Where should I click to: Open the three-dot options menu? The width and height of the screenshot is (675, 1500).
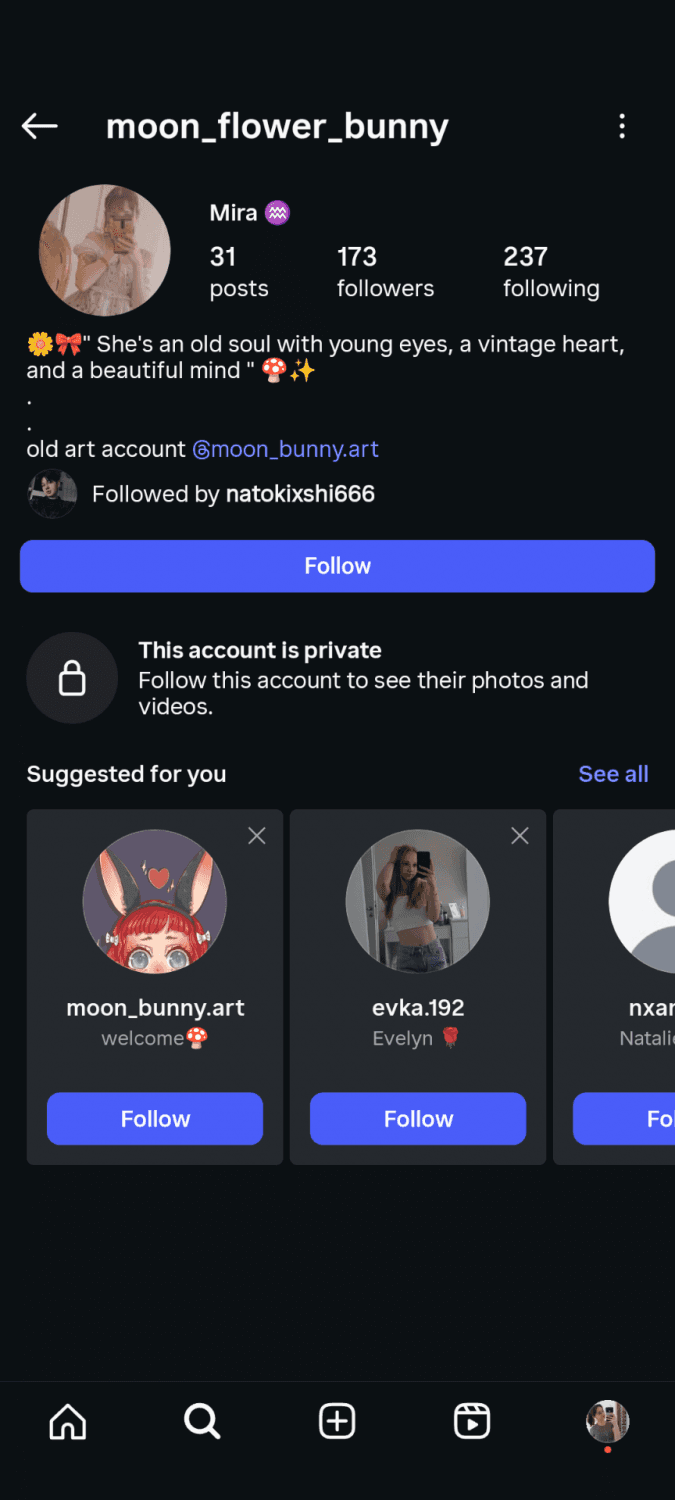click(622, 126)
